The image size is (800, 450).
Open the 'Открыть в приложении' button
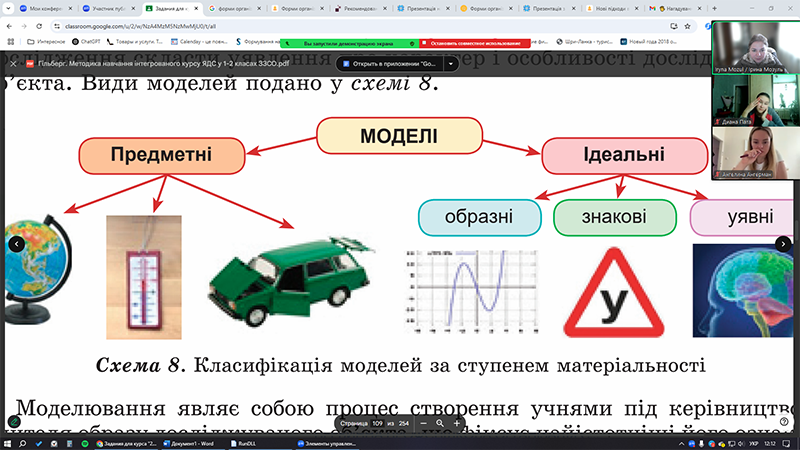coord(389,64)
